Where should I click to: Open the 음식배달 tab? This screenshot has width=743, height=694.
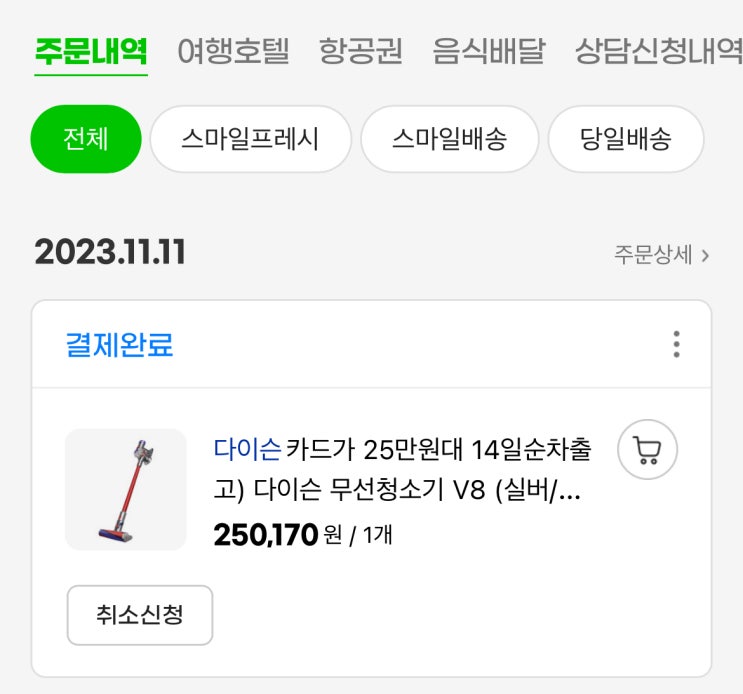(489, 52)
